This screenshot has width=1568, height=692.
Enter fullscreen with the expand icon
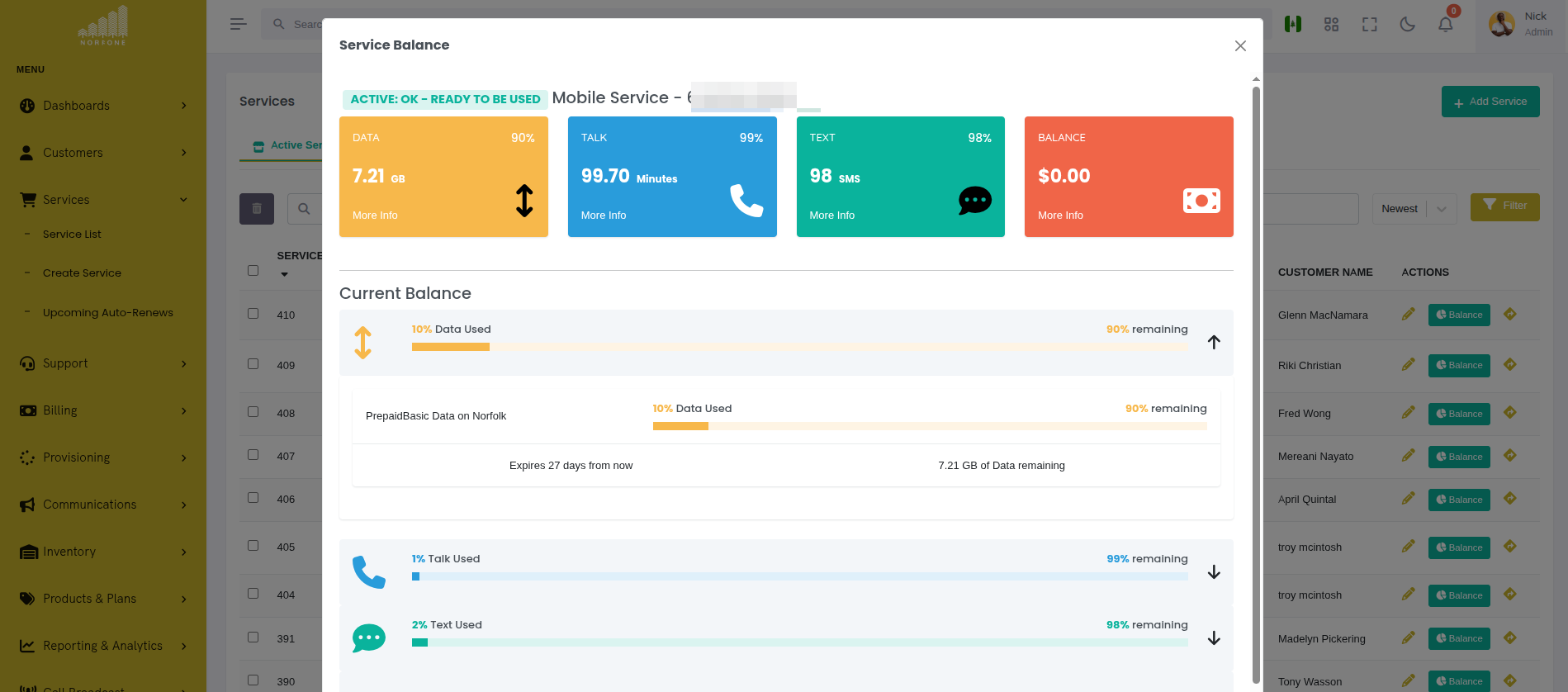pos(1369,25)
